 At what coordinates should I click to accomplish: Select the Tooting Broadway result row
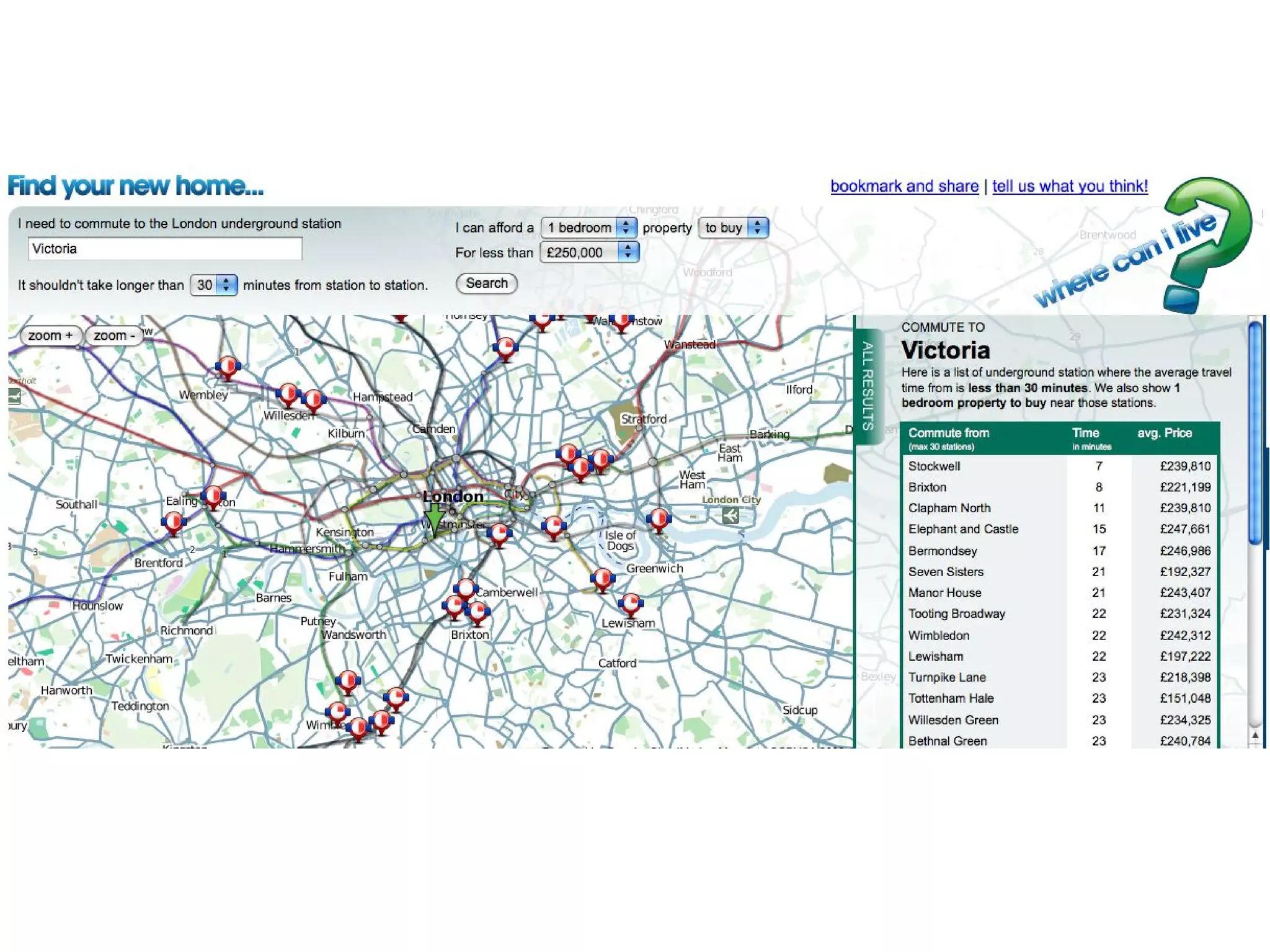click(x=1060, y=614)
